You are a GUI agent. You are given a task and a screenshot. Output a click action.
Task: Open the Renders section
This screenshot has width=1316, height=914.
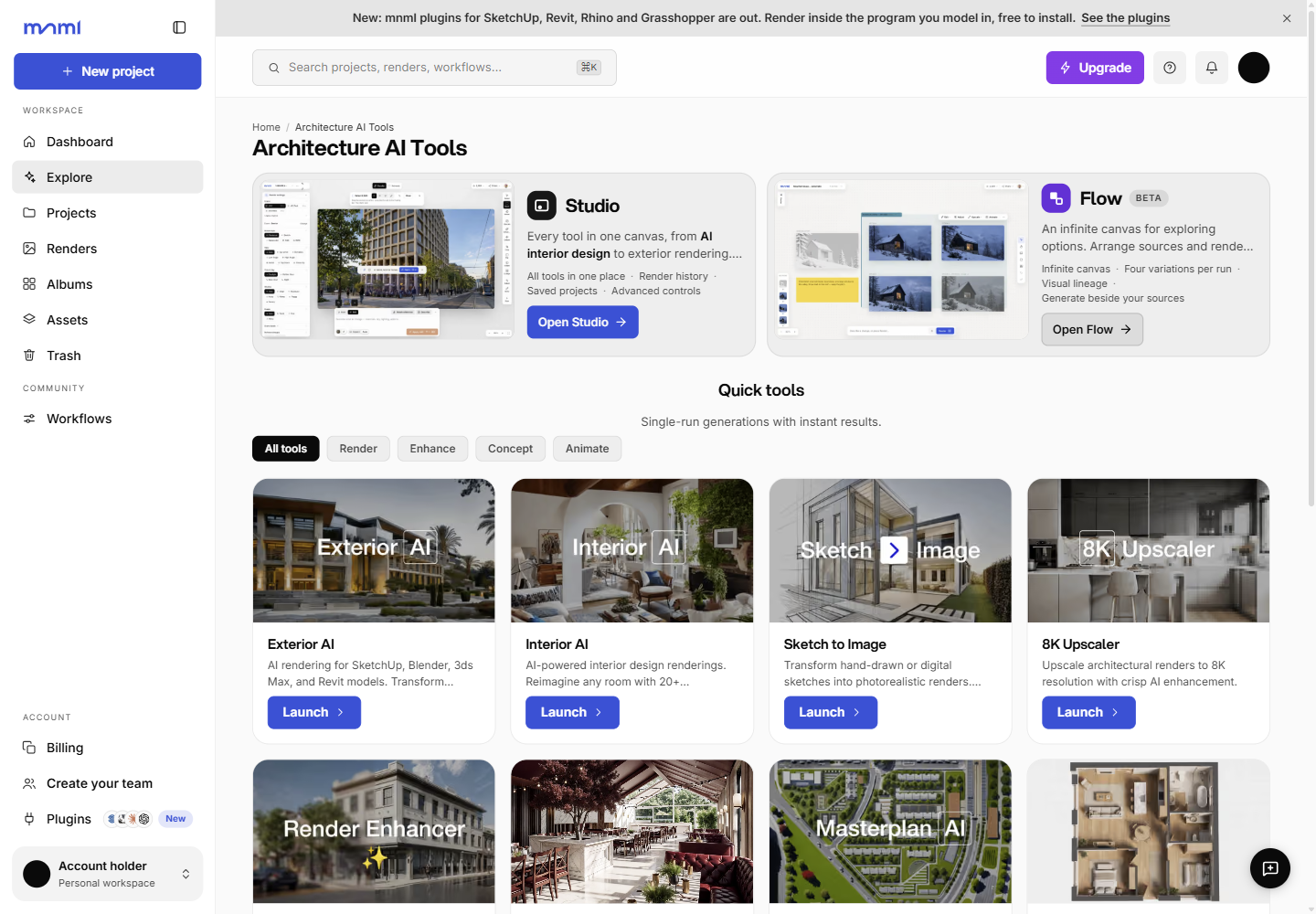pos(108,249)
